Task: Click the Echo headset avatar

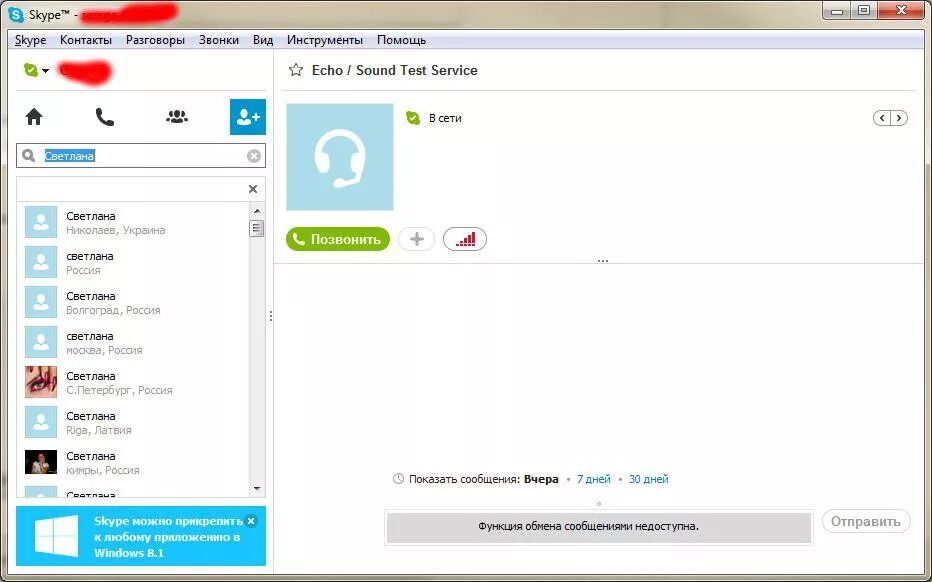Action: [x=340, y=157]
